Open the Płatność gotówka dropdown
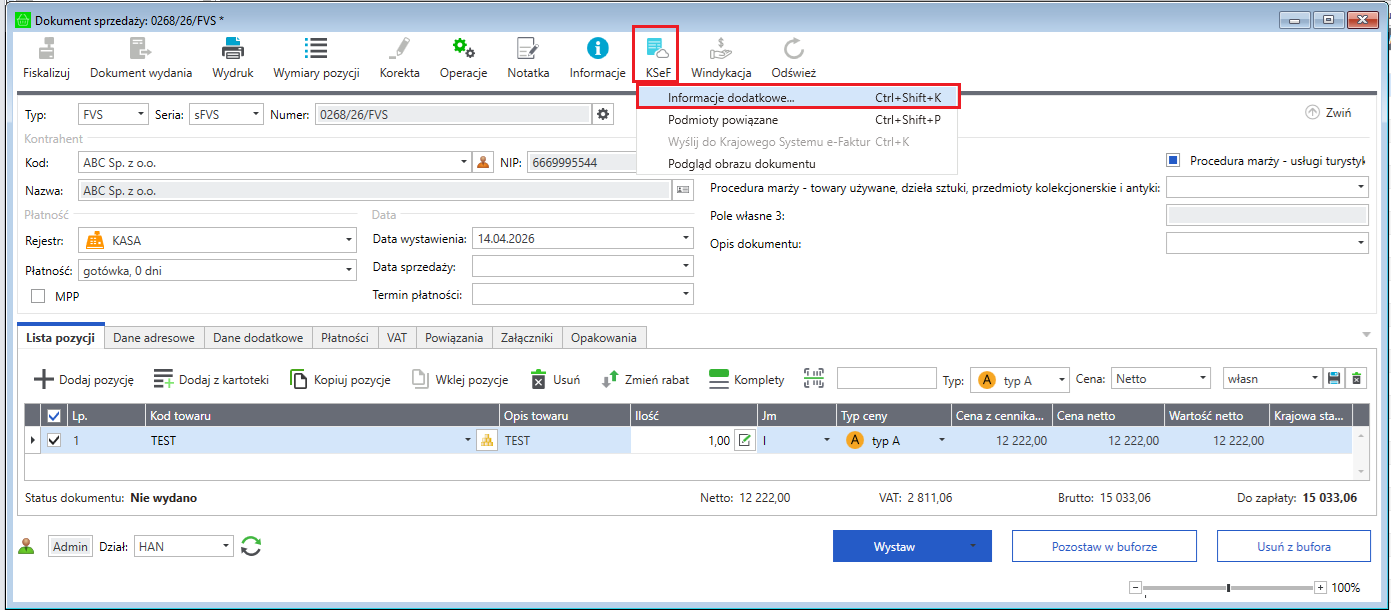Image resolution: width=1394 pixels, height=610 pixels. (x=349, y=270)
